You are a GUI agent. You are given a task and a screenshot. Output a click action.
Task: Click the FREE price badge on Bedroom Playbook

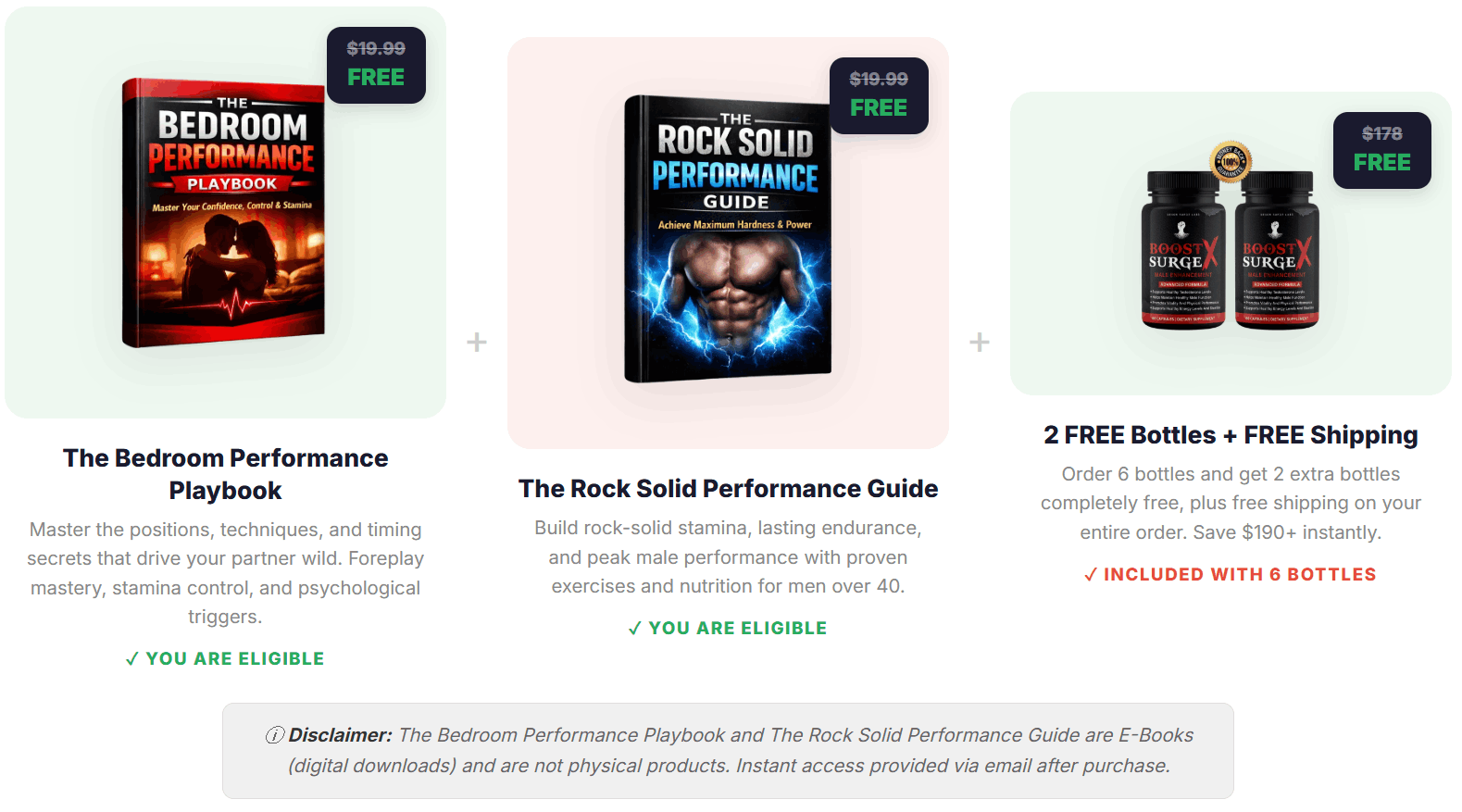click(x=376, y=65)
